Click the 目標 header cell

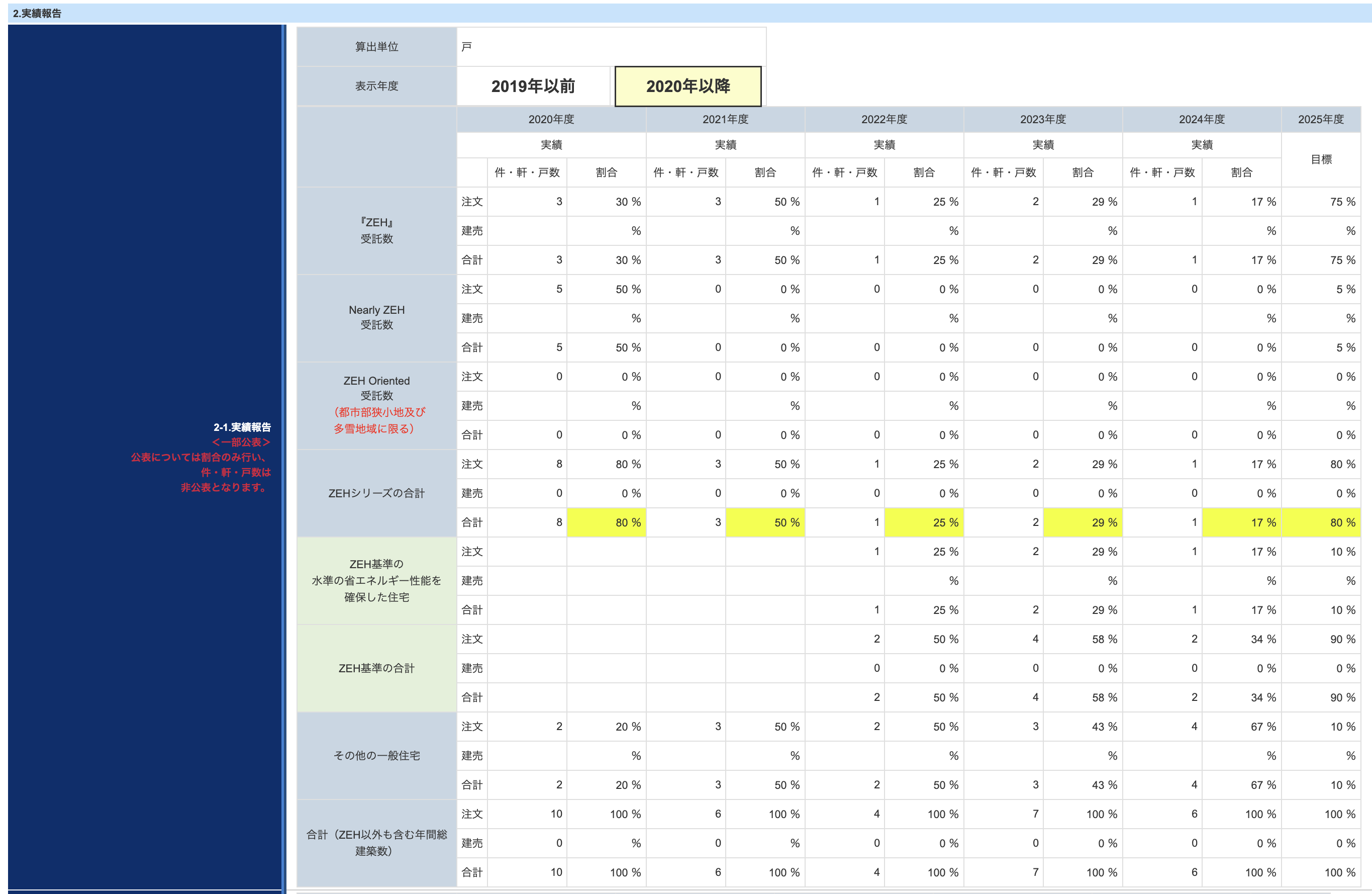[x=1321, y=159]
